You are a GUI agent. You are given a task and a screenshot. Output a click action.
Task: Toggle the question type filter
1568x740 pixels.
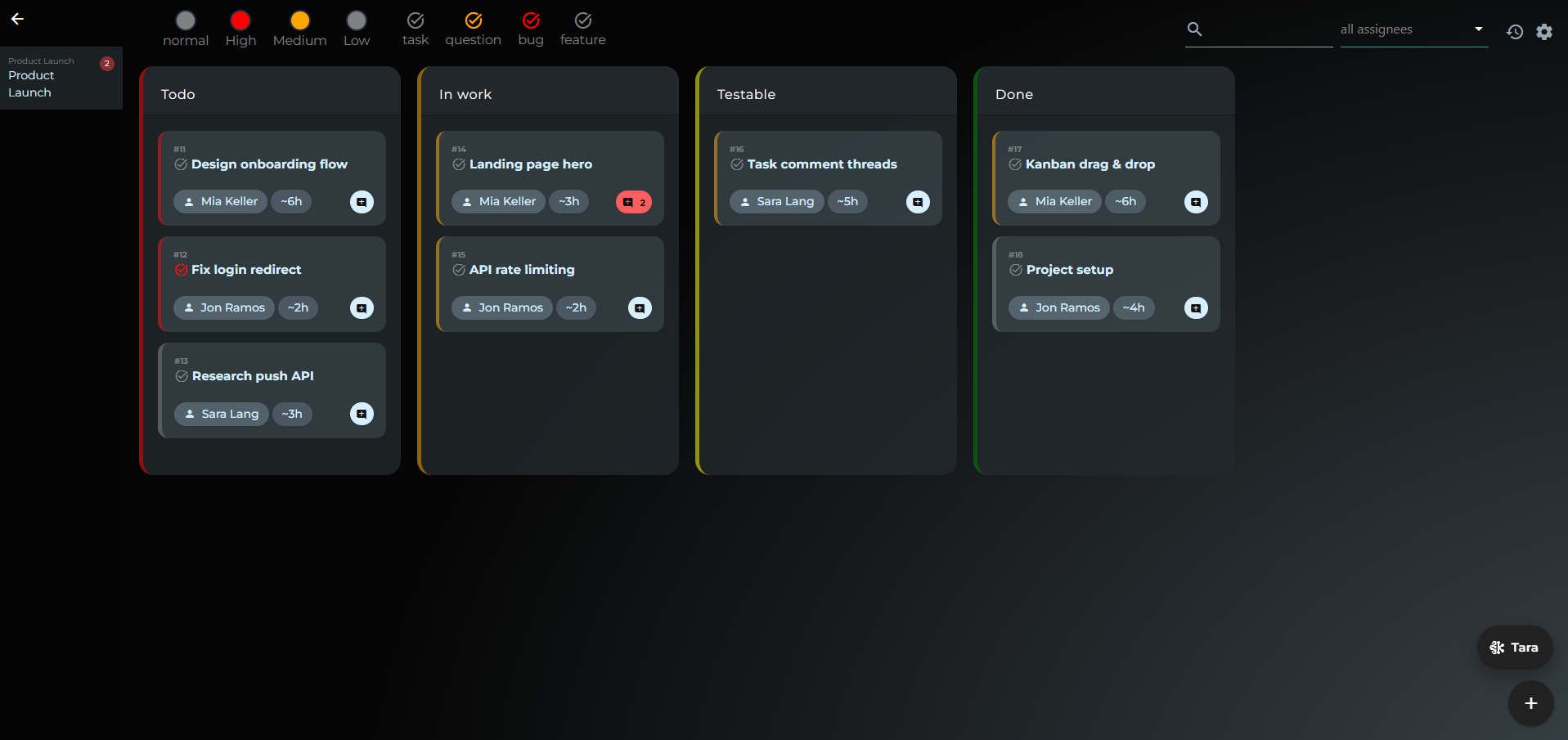[473, 29]
